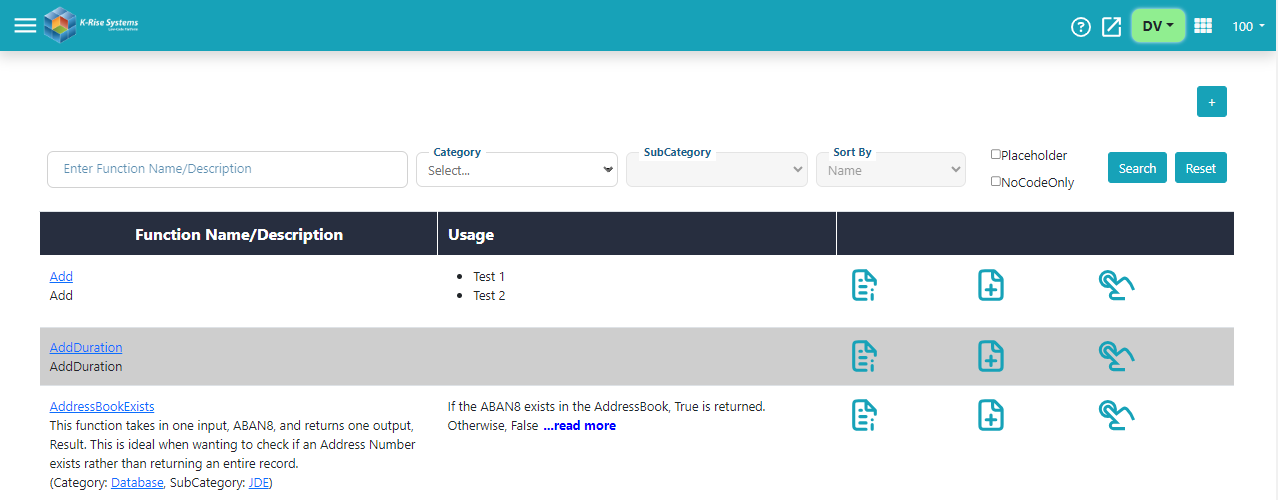The width and height of the screenshot is (1278, 500).
Task: Expand the DV environment dropdown
Action: point(1158,26)
